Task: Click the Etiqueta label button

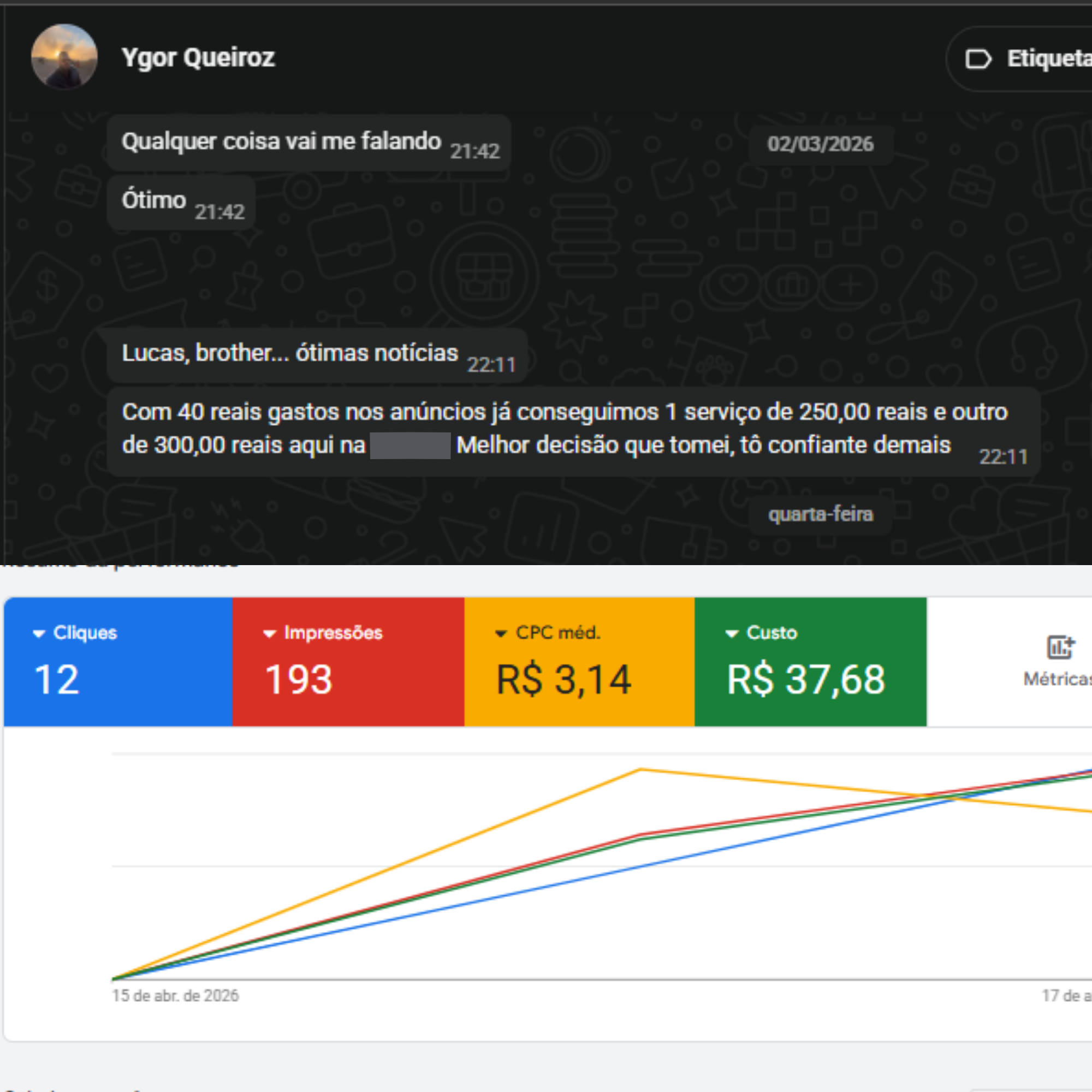Action: click(1018, 59)
